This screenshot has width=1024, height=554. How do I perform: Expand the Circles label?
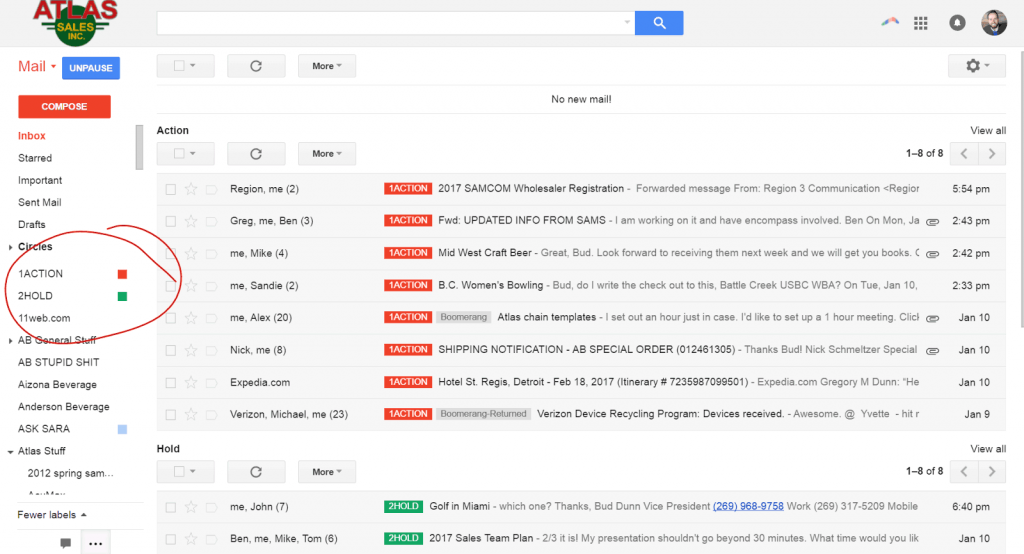coord(10,247)
